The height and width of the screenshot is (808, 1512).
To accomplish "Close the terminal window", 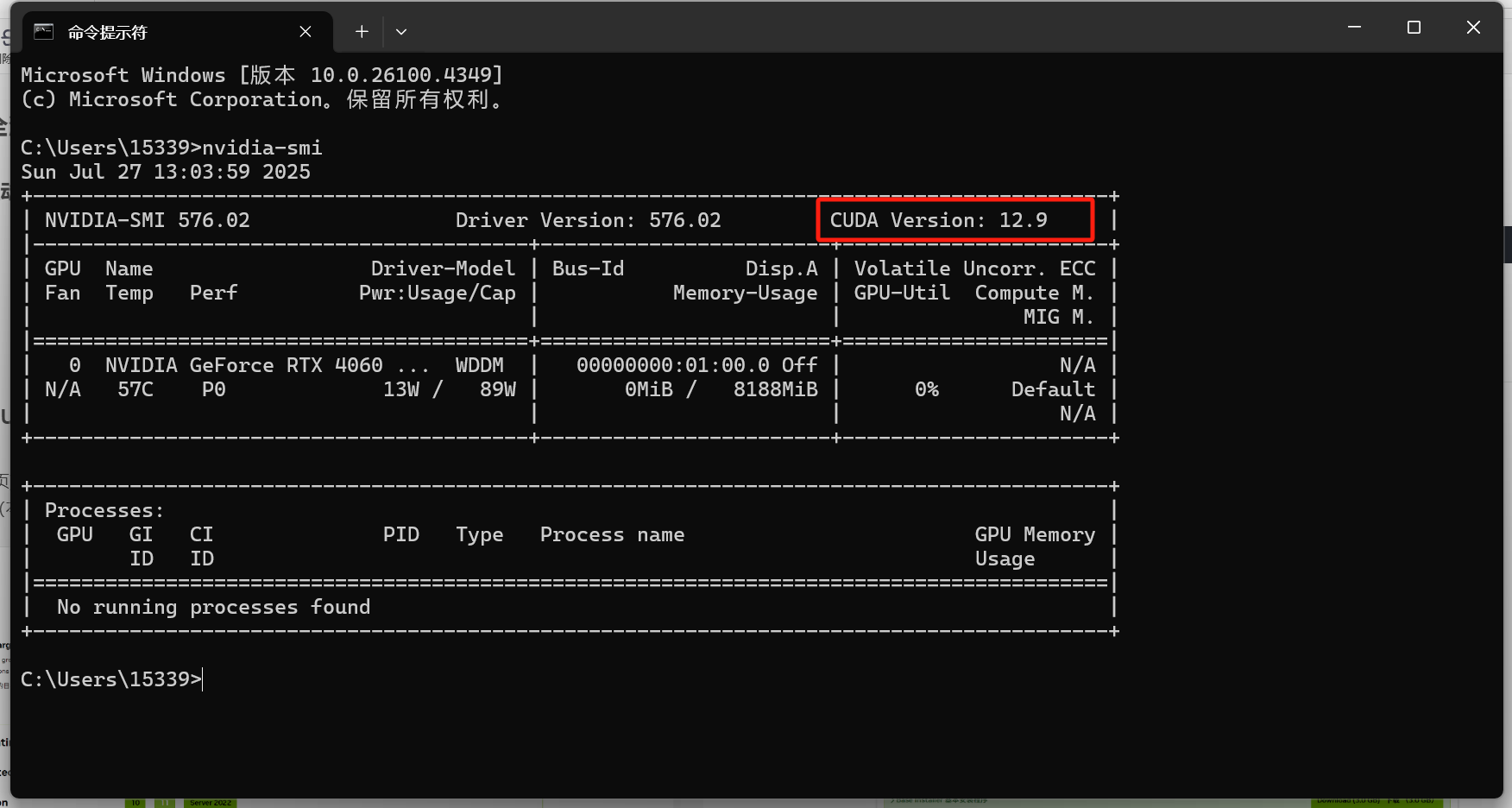I will pyautogui.click(x=1473, y=28).
